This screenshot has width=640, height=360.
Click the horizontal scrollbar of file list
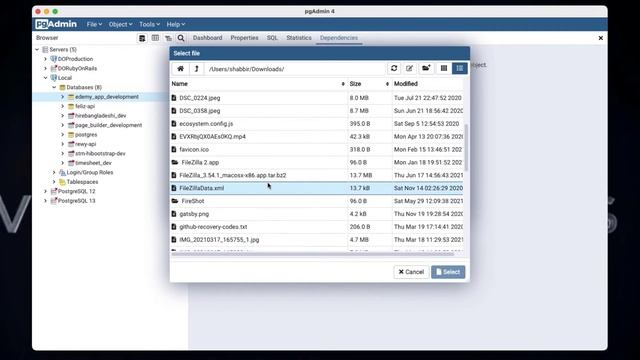(313, 254)
